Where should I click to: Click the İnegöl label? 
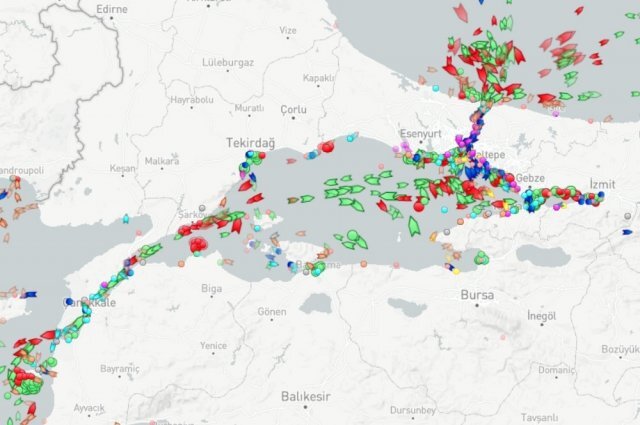[542, 316]
